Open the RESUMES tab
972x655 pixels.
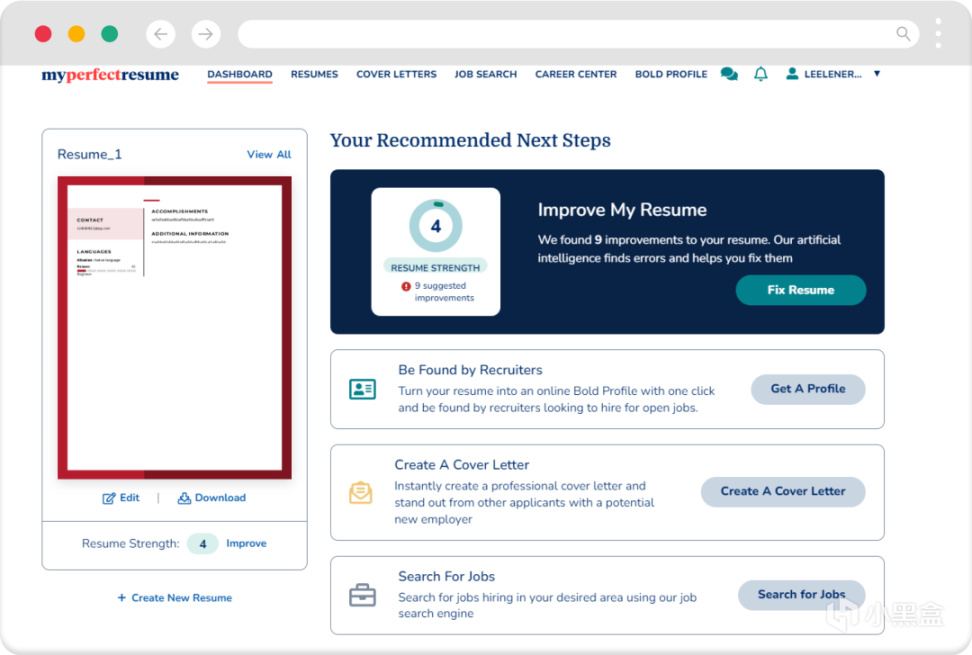(x=314, y=74)
